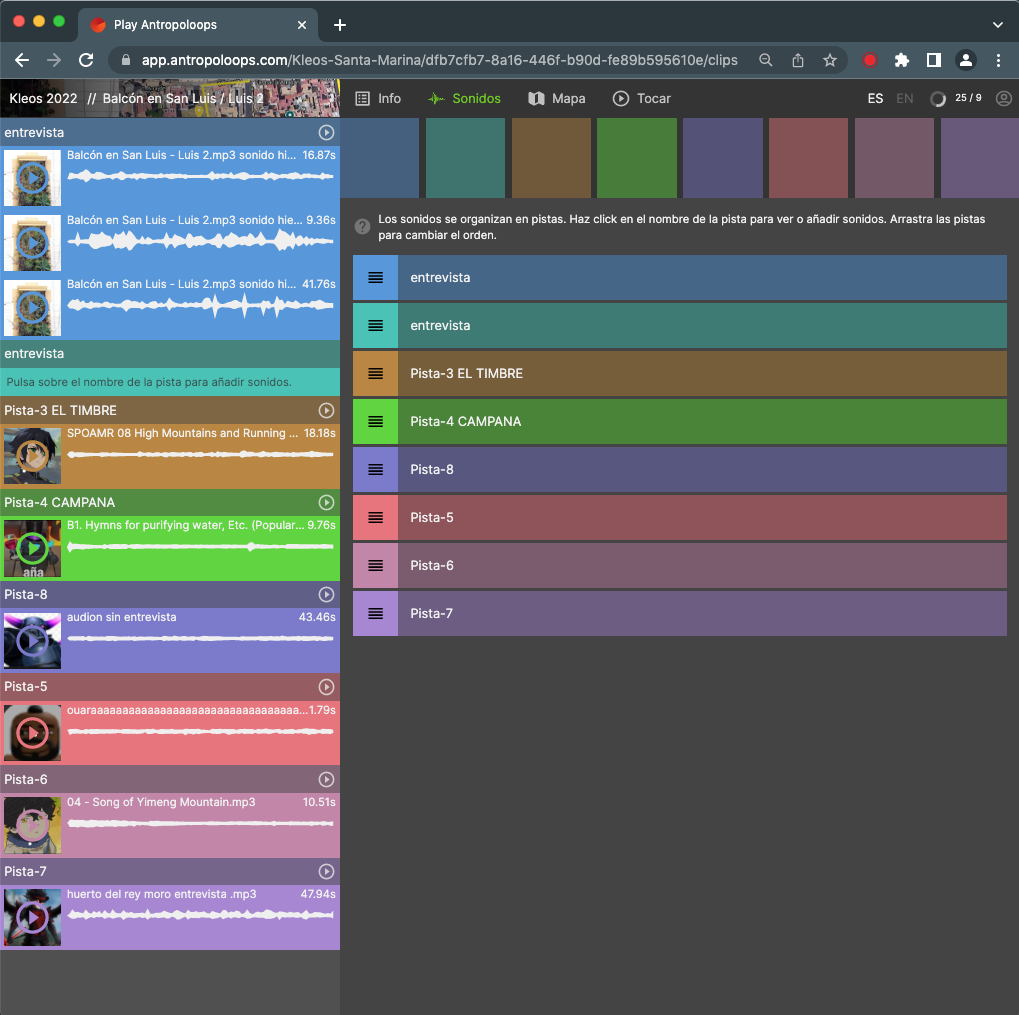Image resolution: width=1019 pixels, height=1015 pixels.
Task: Click play icon on Pista-4 CAMPANA header
Action: 326,502
